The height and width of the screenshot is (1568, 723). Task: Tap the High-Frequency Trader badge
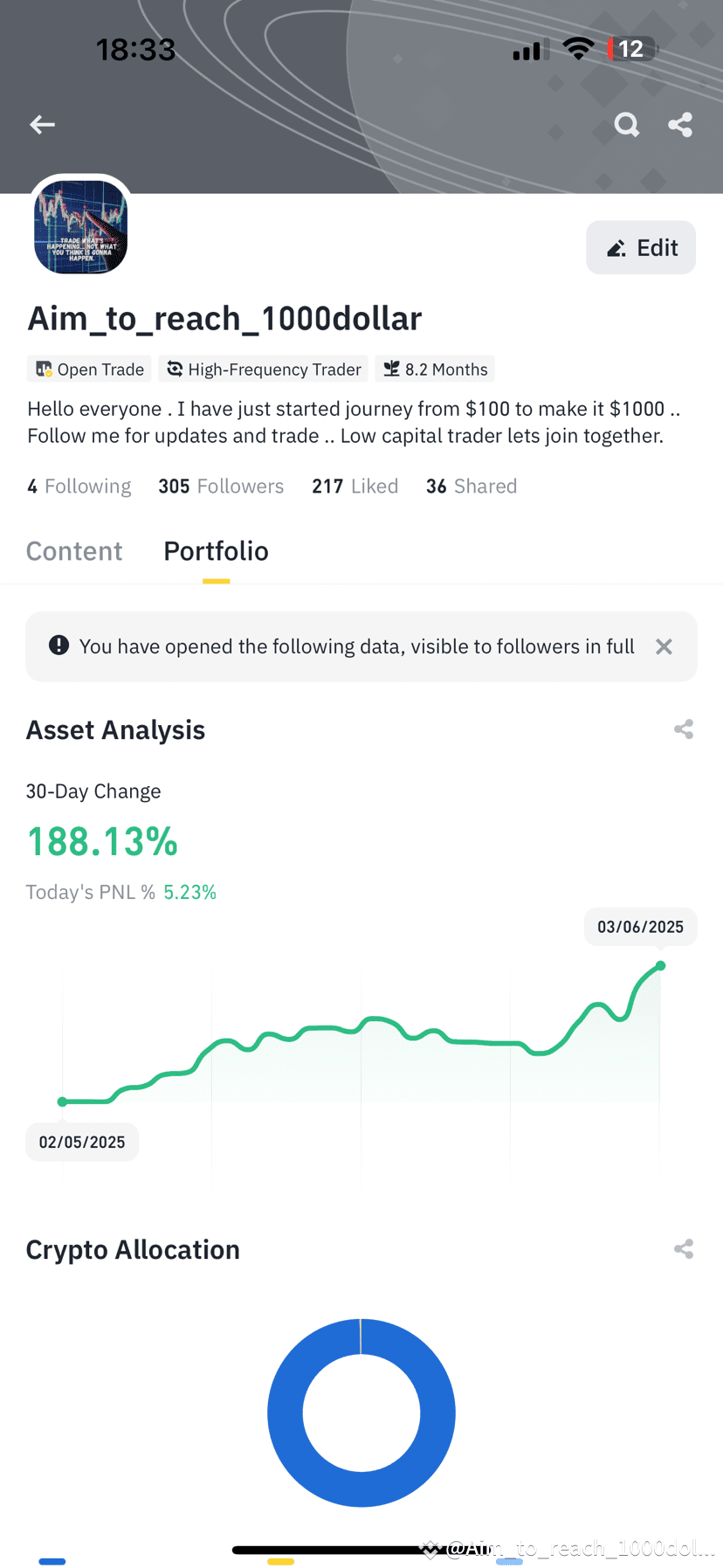264,370
